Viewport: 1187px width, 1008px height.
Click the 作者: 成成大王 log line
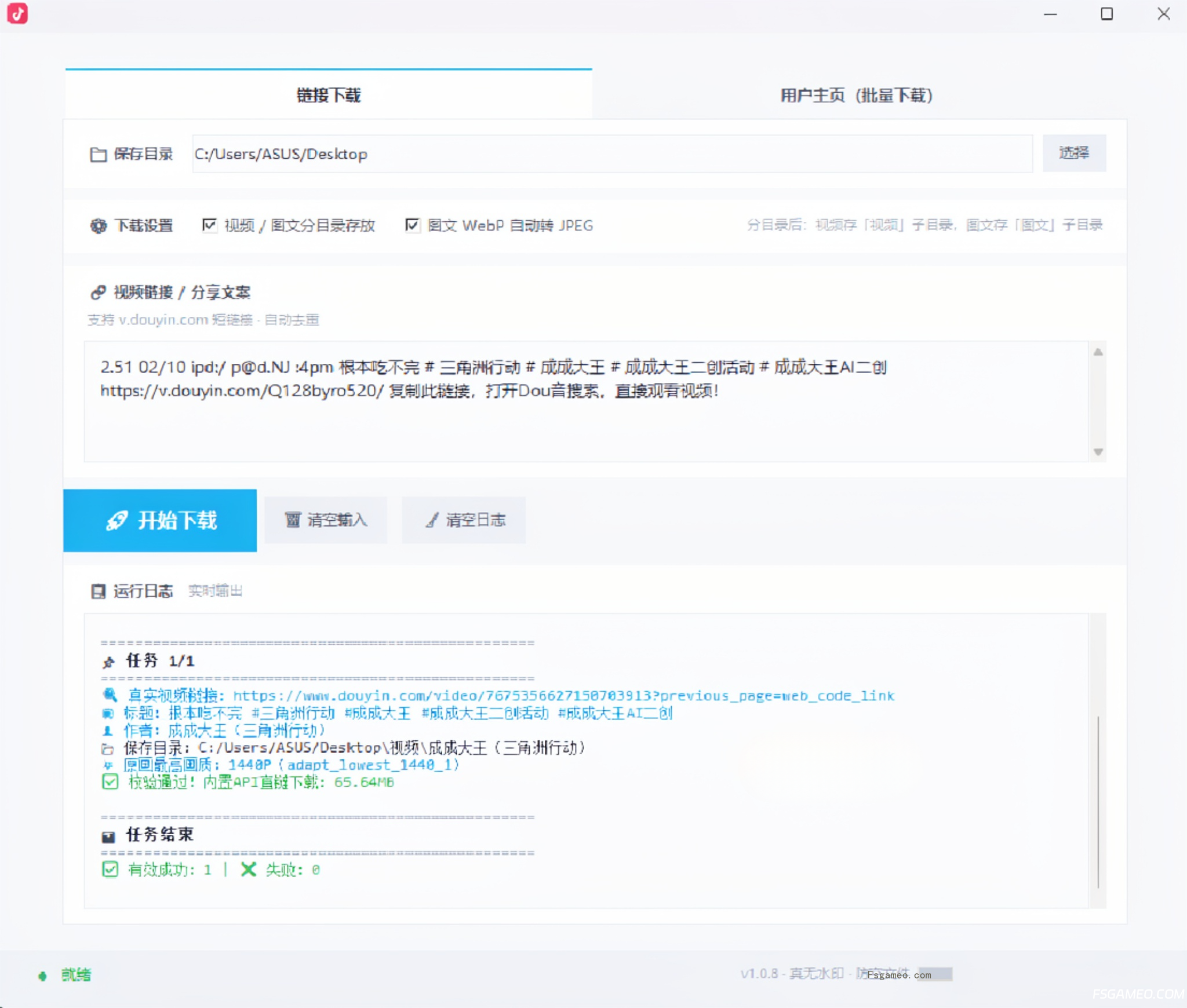224,730
